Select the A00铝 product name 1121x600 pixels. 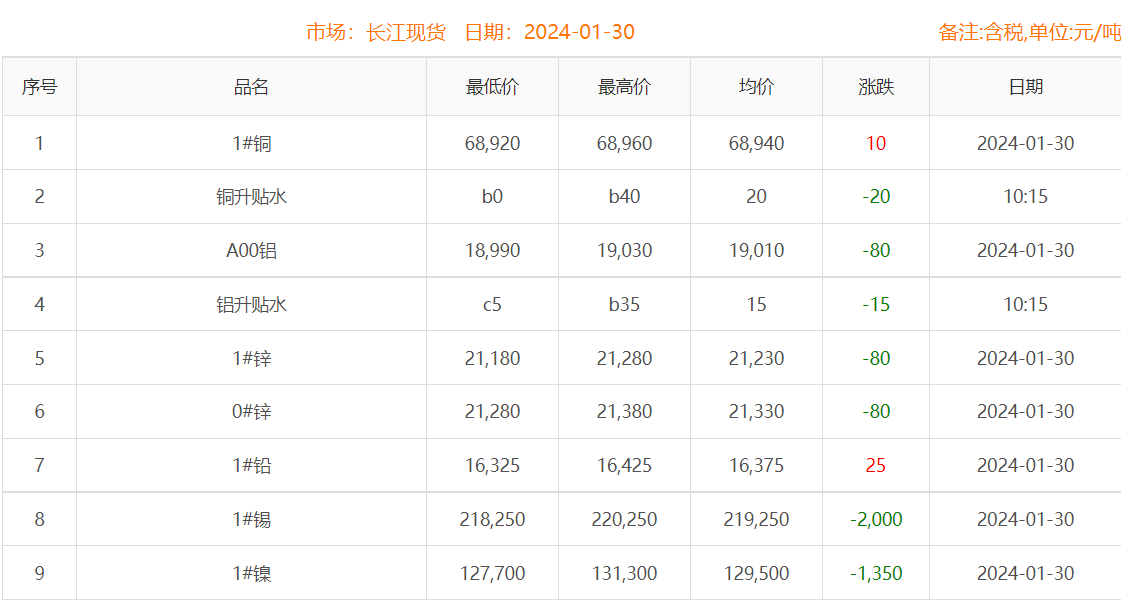tap(250, 250)
